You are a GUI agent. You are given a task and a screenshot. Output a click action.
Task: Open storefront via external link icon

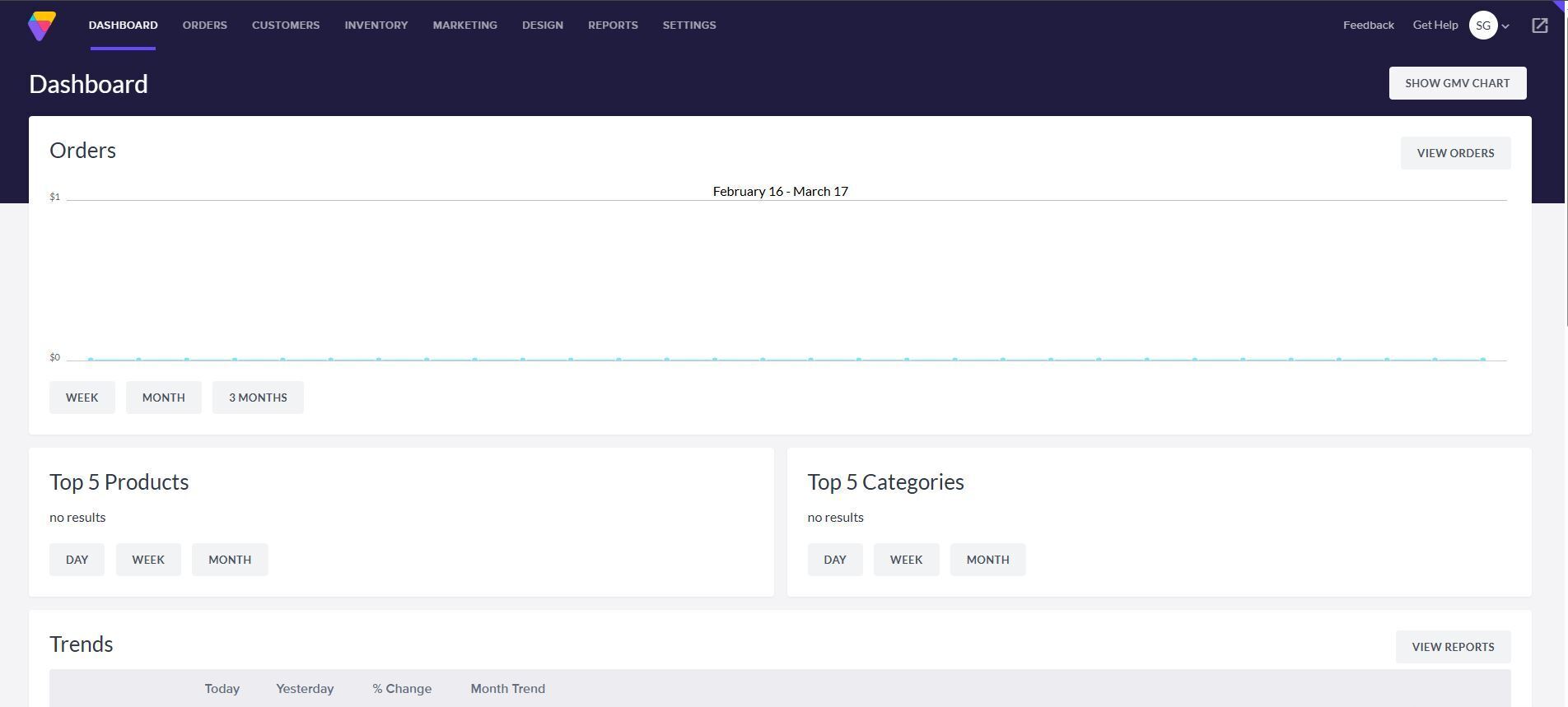coord(1539,26)
